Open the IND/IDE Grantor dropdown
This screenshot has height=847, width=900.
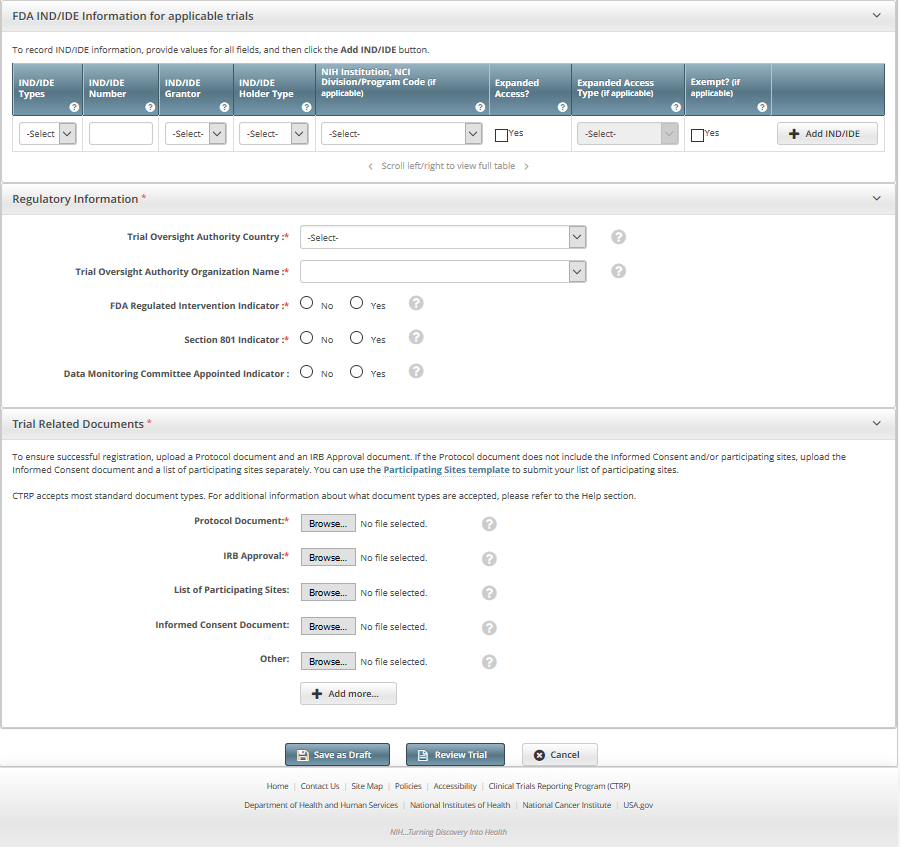(196, 134)
